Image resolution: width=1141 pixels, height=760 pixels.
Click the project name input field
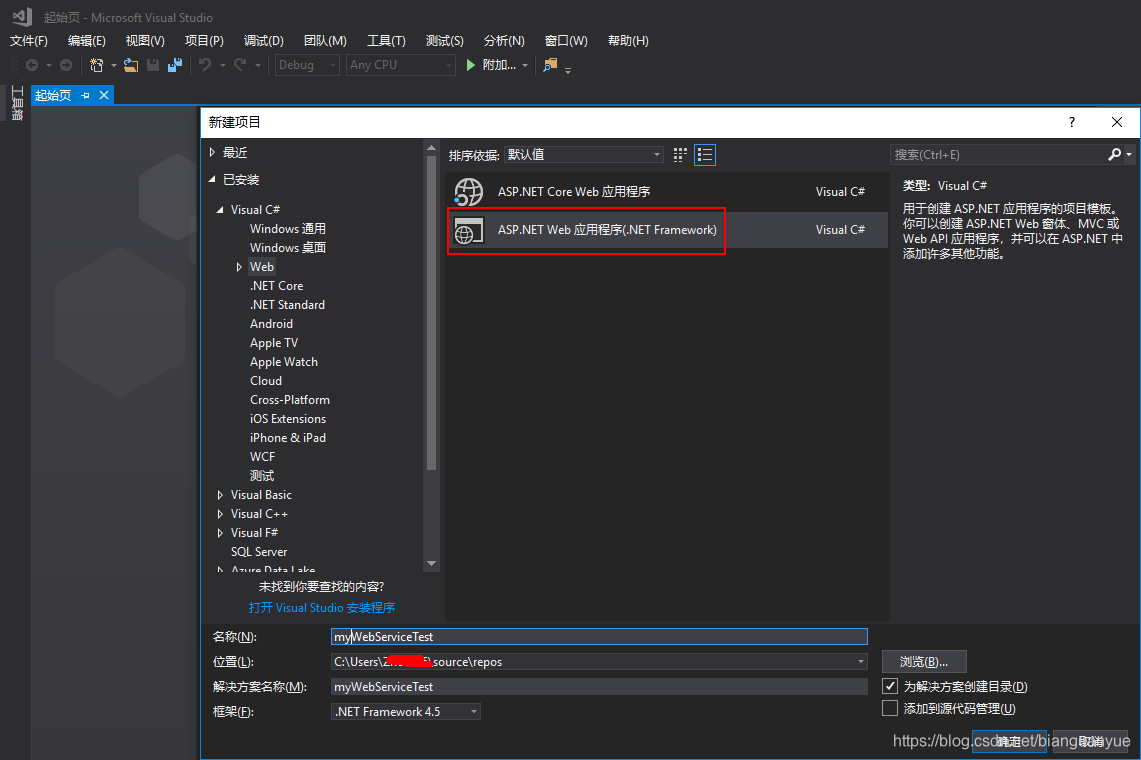pos(599,636)
